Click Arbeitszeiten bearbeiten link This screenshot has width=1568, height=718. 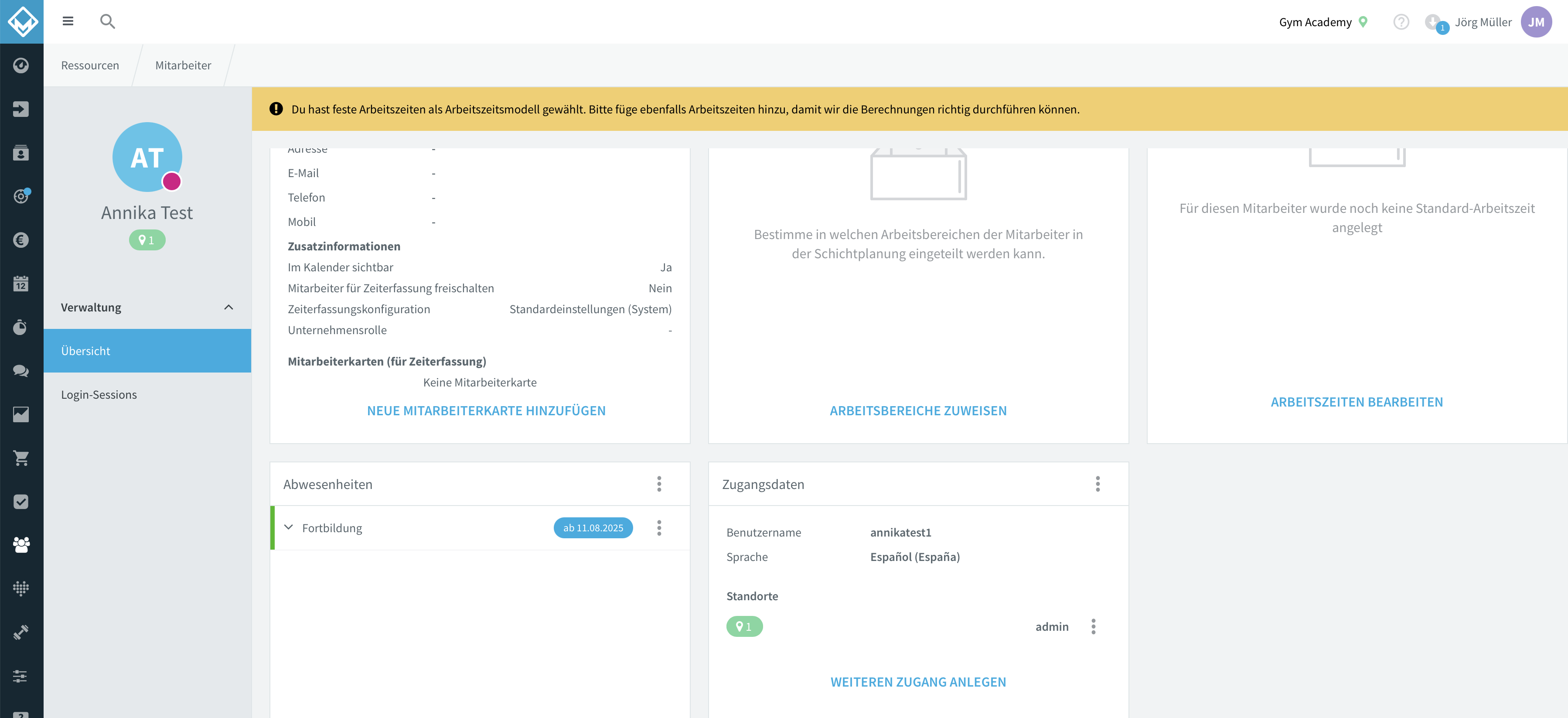pyautogui.click(x=1356, y=402)
